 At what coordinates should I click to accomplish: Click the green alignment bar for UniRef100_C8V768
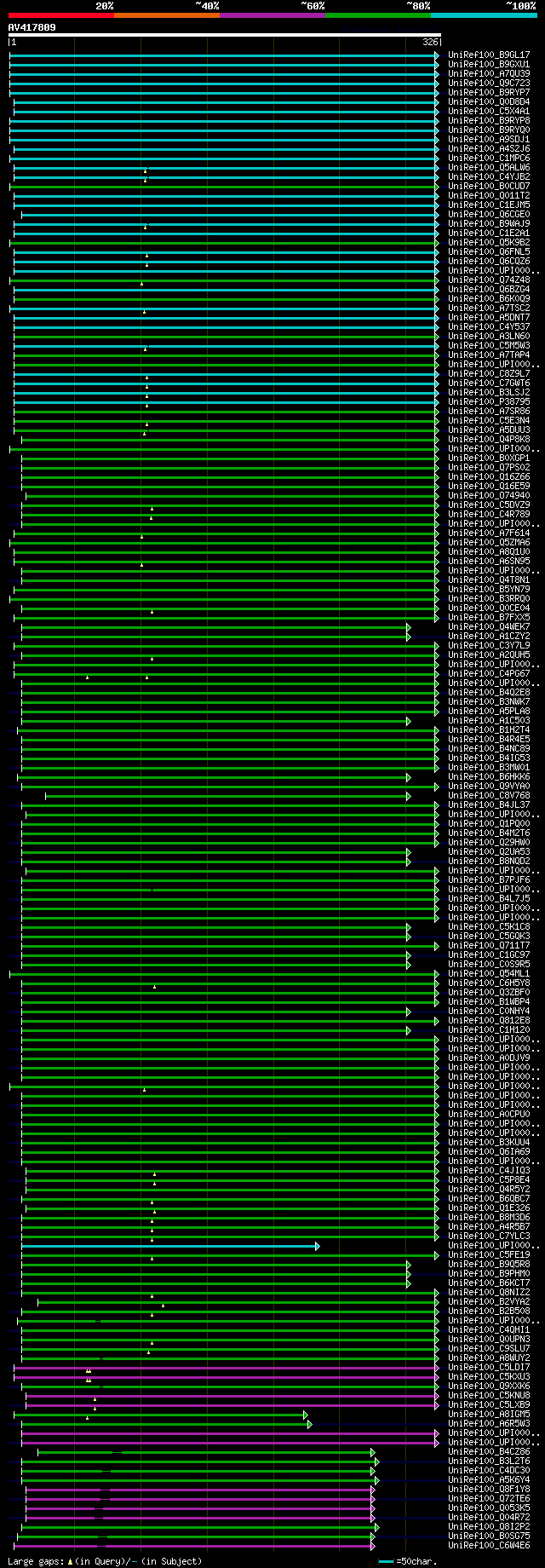[228, 796]
